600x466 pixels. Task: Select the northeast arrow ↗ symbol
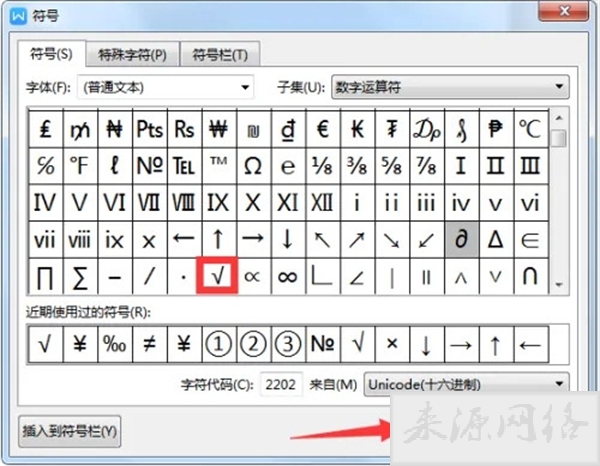click(x=357, y=239)
